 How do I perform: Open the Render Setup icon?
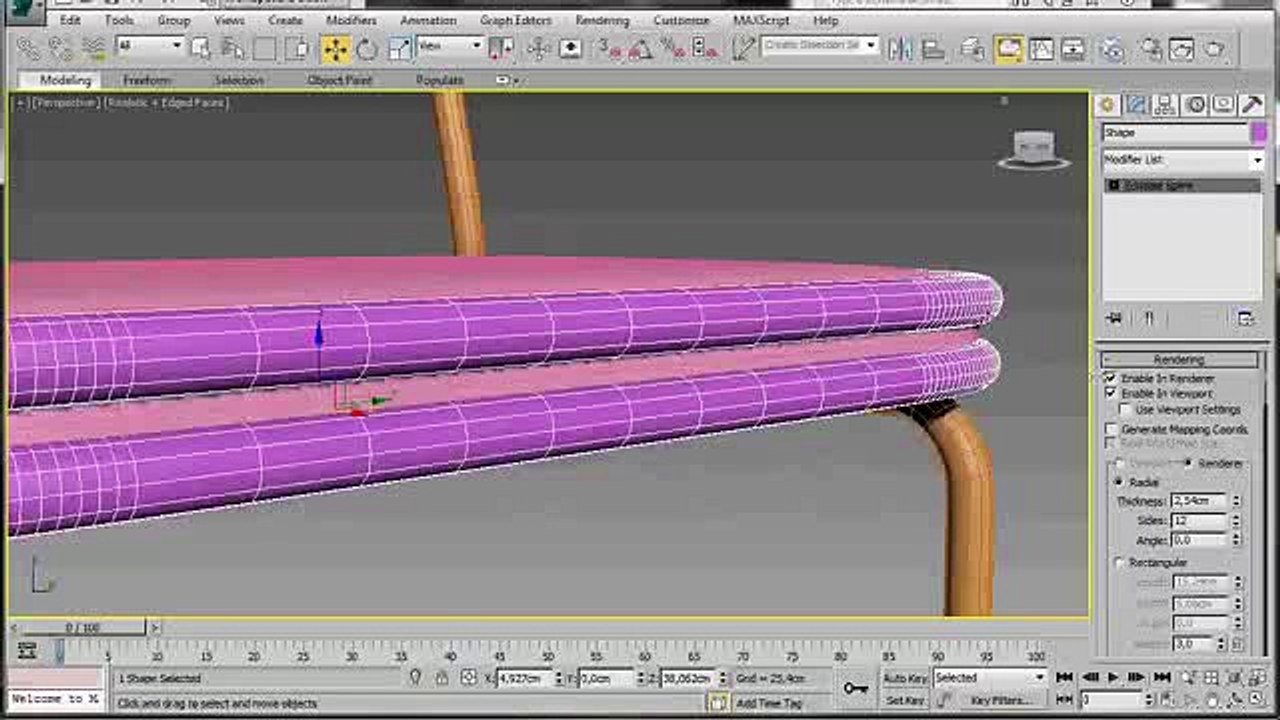(1150, 47)
